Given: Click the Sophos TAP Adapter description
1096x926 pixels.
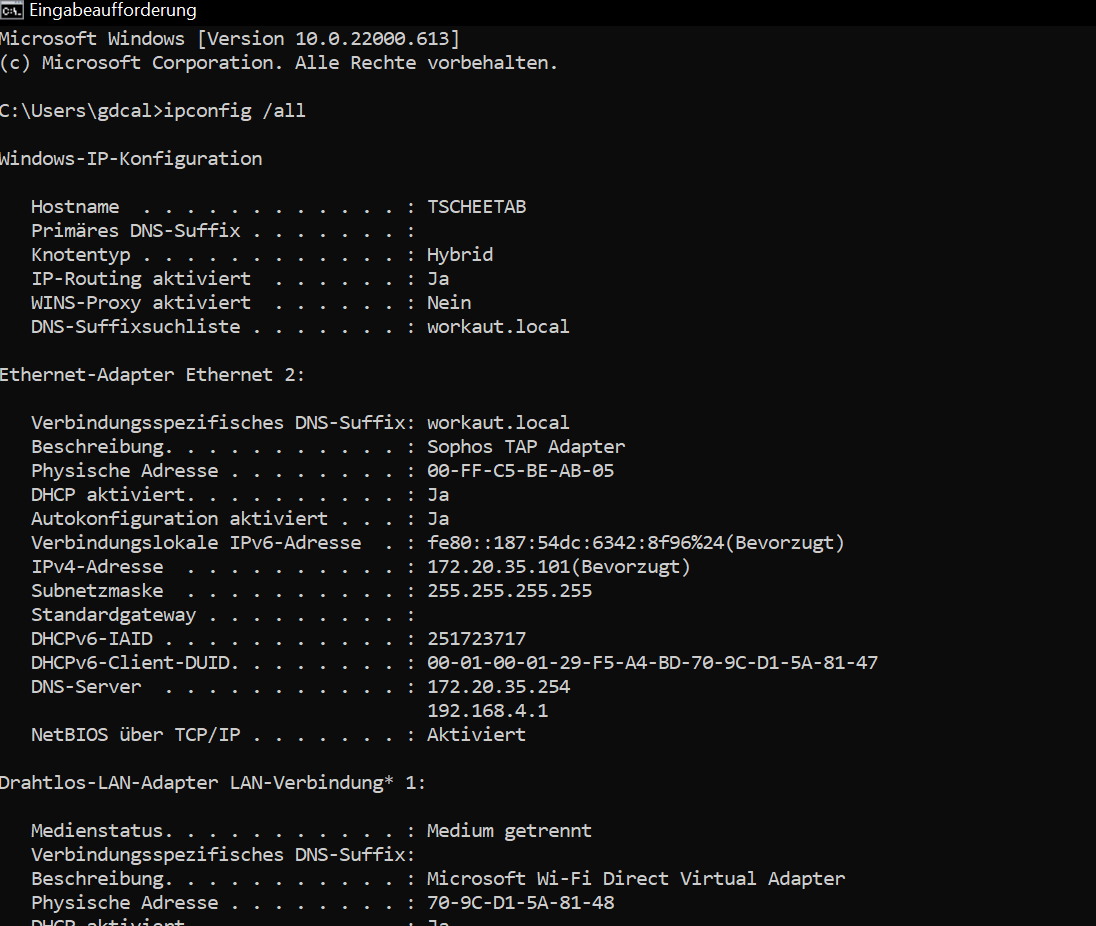Looking at the screenshot, I should coord(526,447).
